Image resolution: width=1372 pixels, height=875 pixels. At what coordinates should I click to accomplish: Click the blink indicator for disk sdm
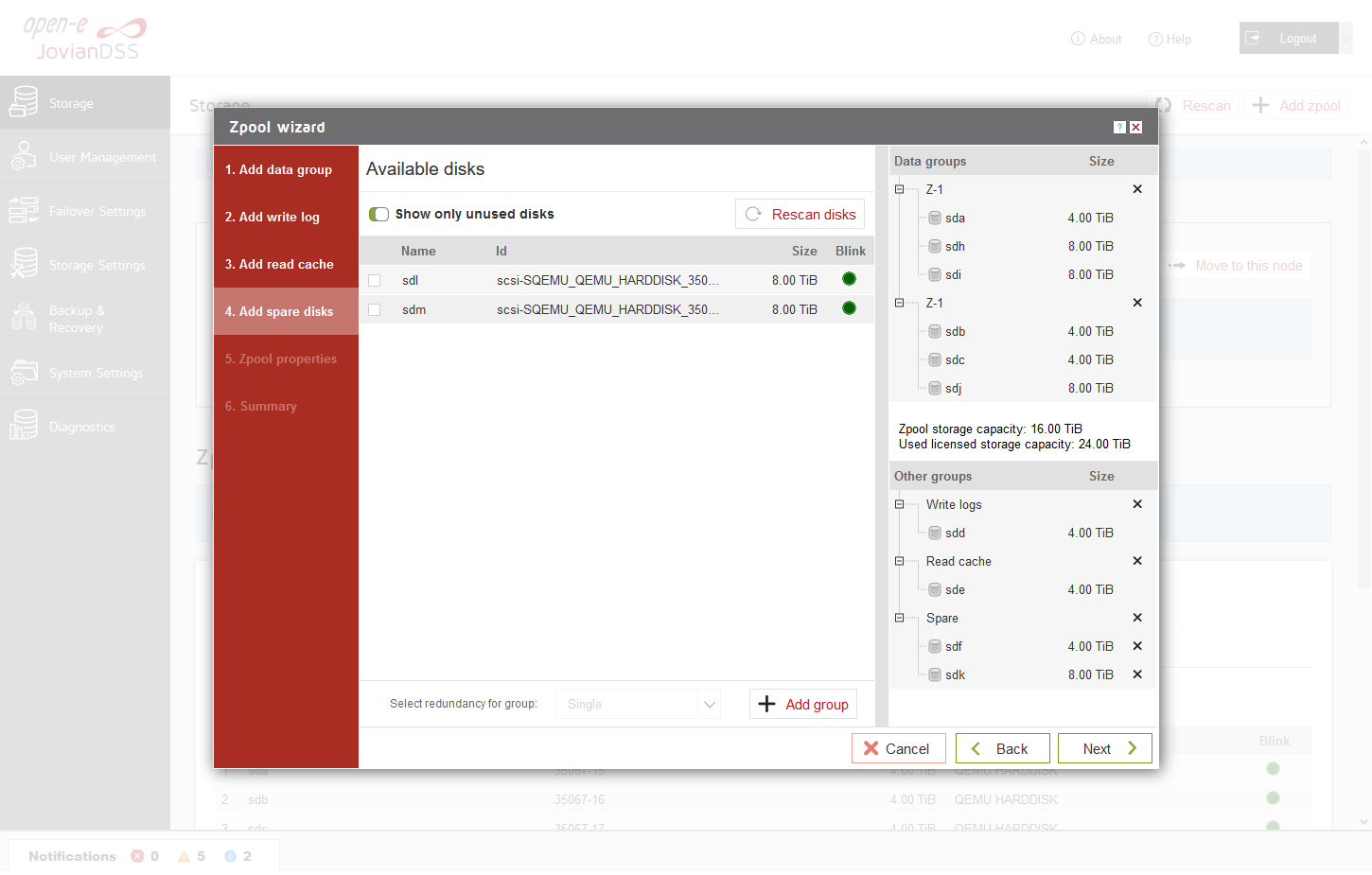point(849,308)
